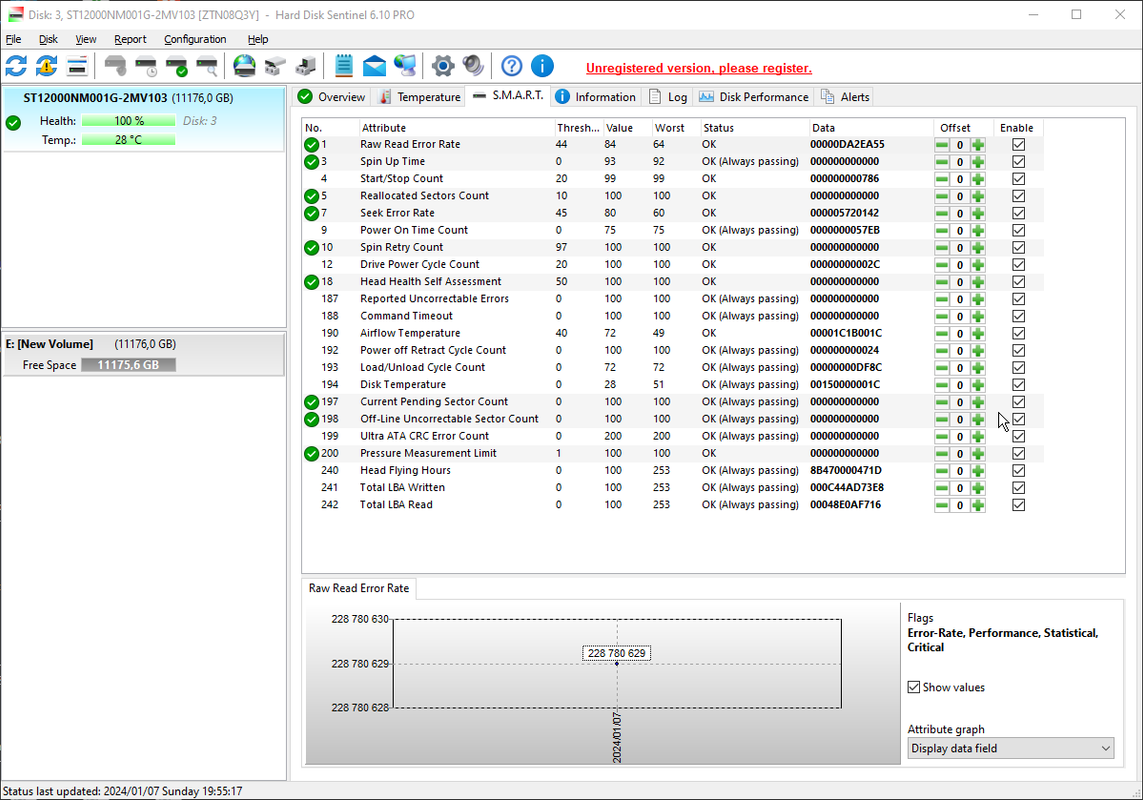Image resolution: width=1143 pixels, height=800 pixels.
Task: Click the blue refresh arrows toolbar icon
Action: click(16, 66)
